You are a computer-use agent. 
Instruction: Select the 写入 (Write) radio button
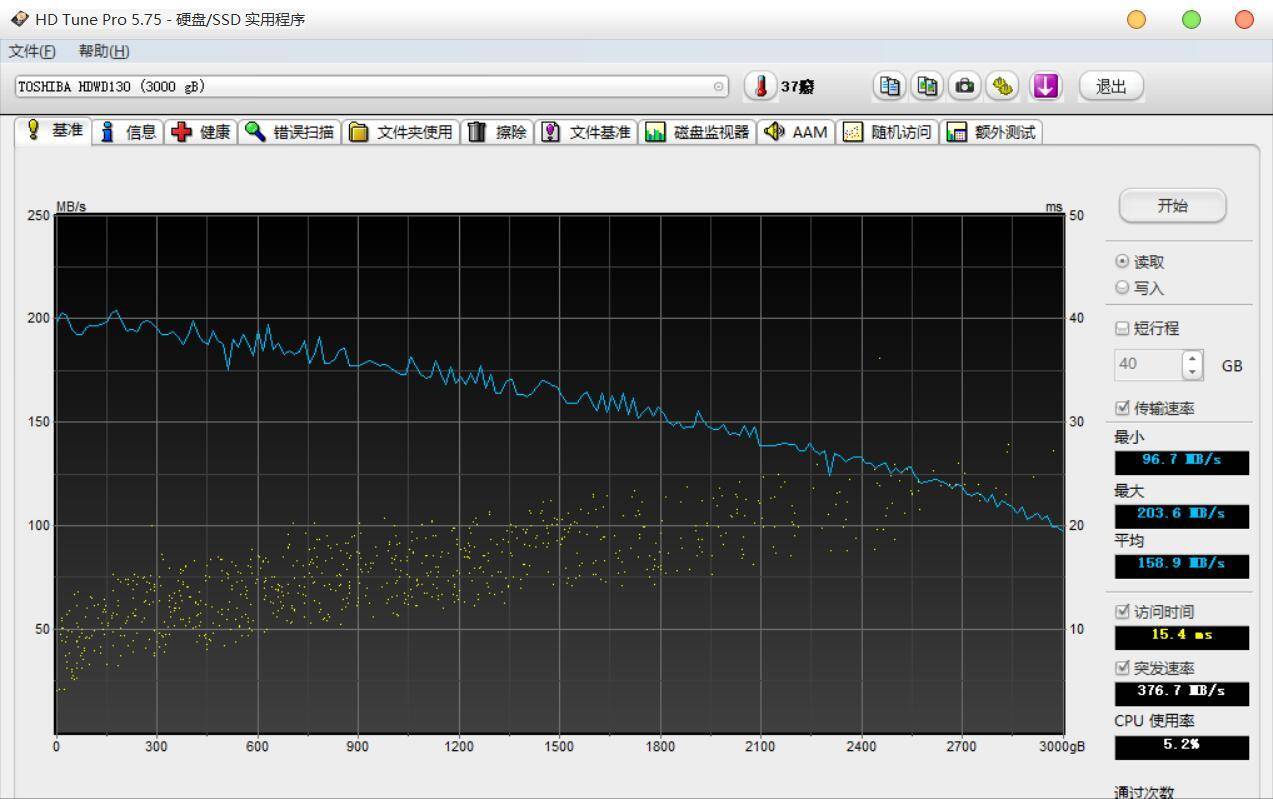click(x=1122, y=288)
